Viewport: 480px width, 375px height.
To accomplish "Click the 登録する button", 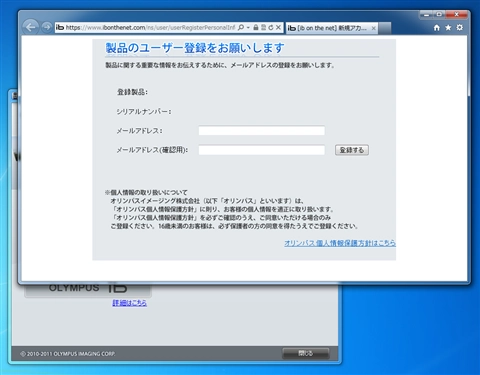I will pyautogui.click(x=352, y=150).
